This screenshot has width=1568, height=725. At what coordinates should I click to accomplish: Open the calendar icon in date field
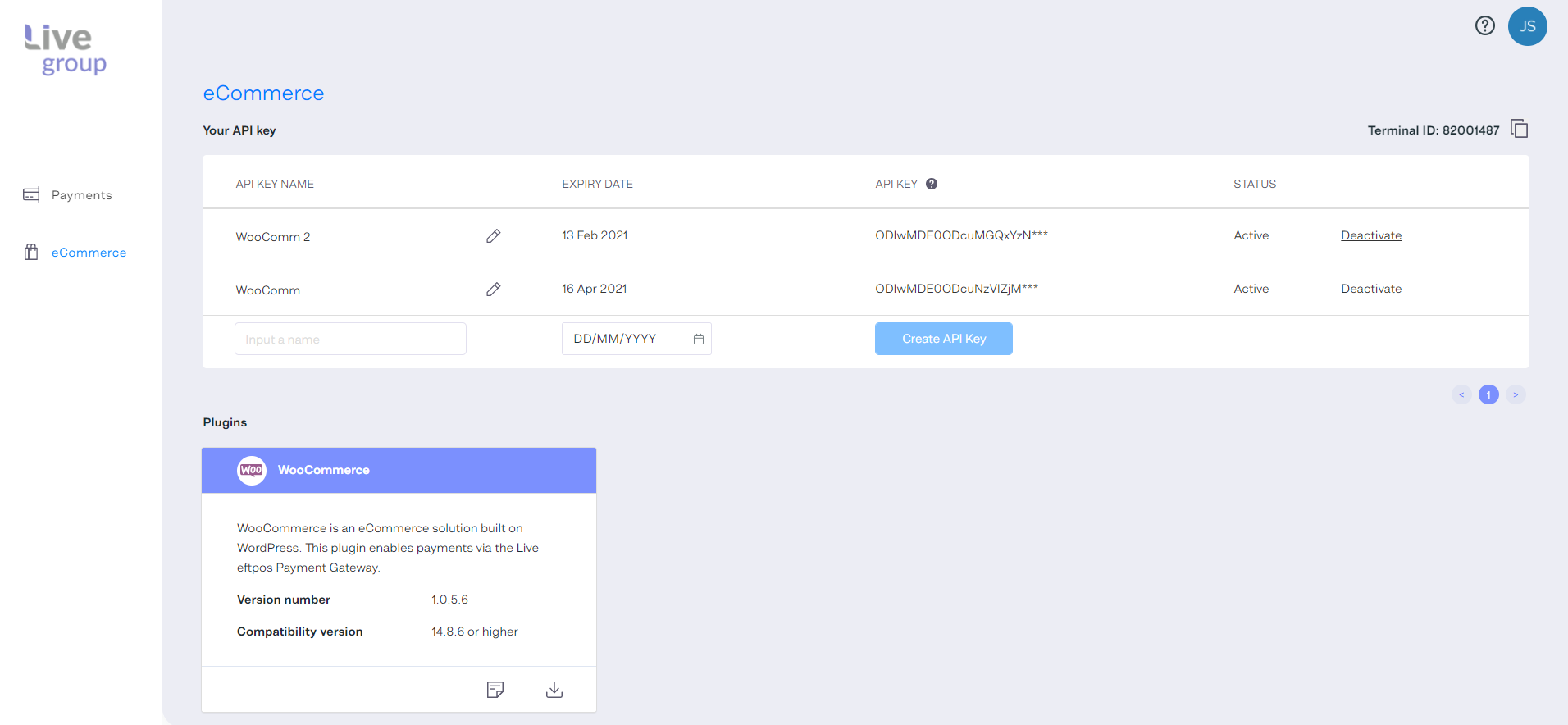tap(699, 340)
